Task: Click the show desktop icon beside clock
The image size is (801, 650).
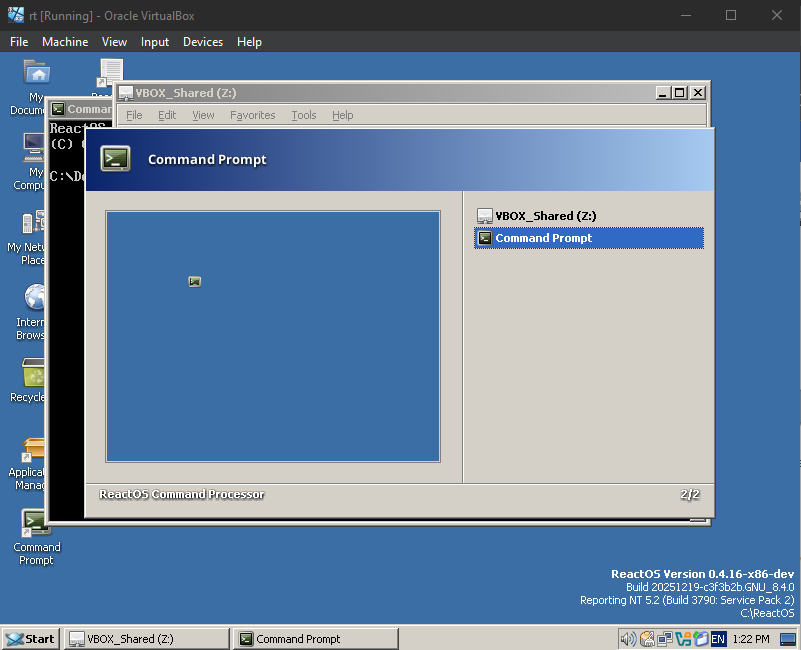Action: 784,639
